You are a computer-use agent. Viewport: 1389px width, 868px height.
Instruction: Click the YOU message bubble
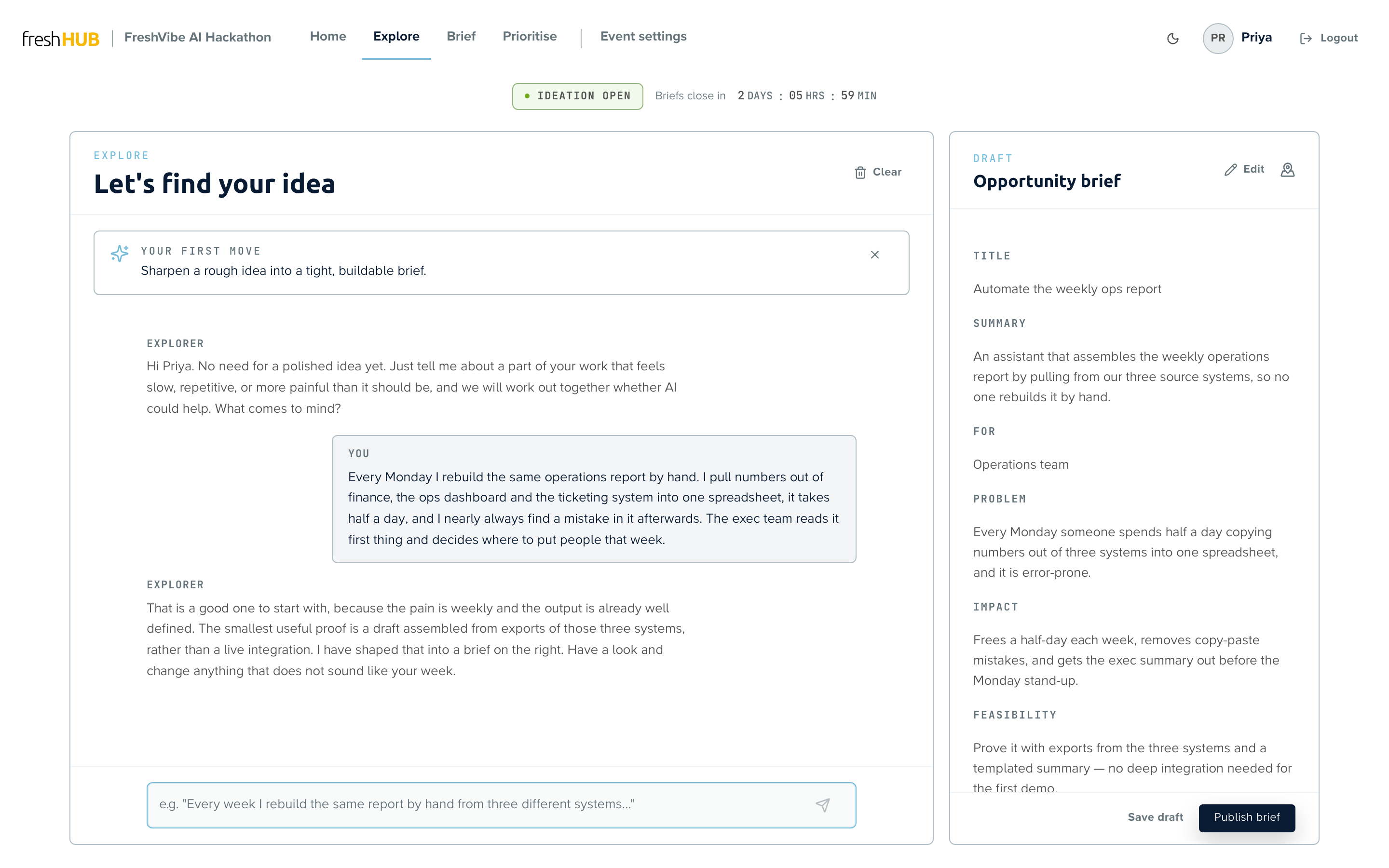click(594, 499)
